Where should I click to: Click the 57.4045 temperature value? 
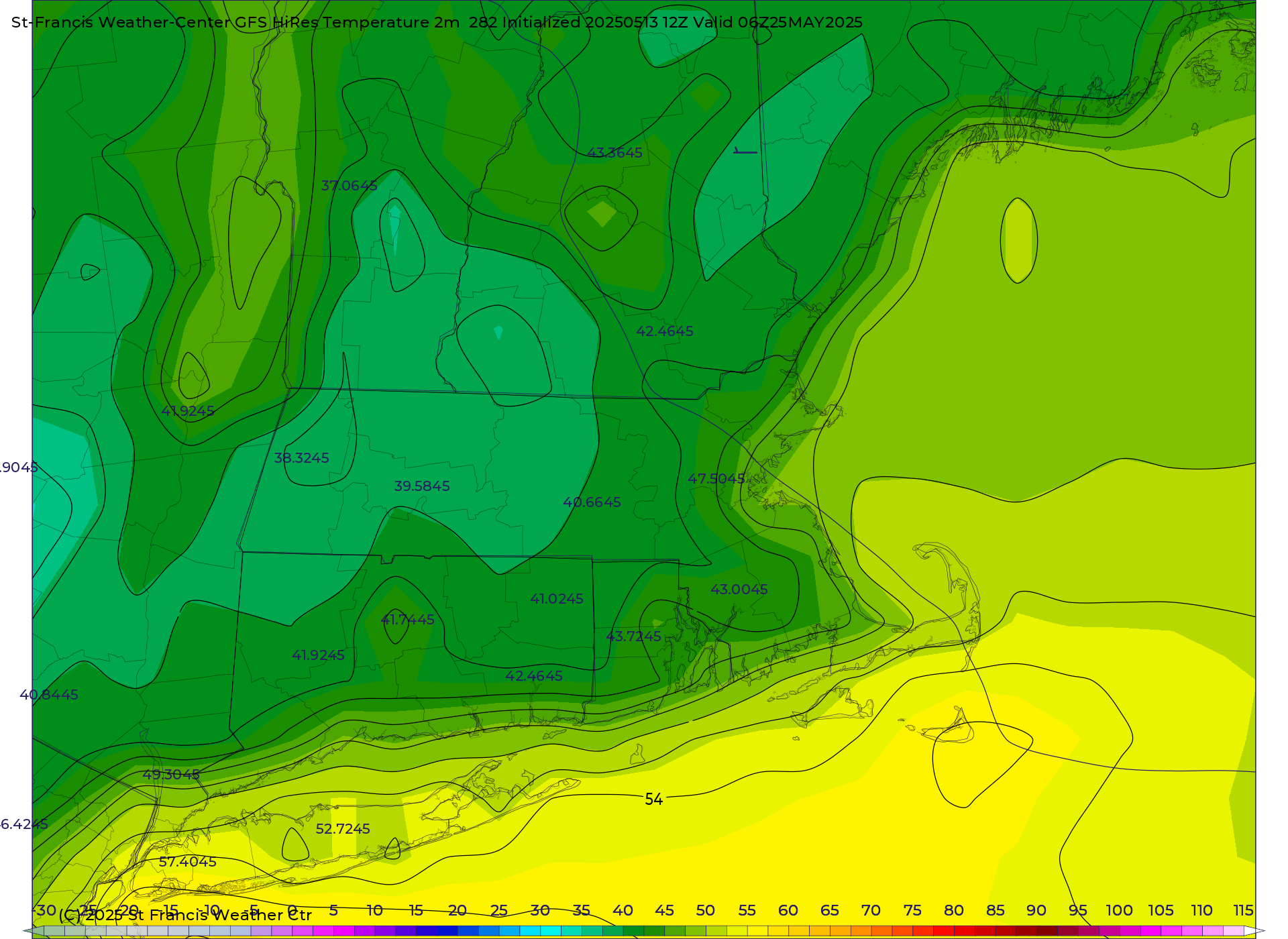click(x=188, y=862)
